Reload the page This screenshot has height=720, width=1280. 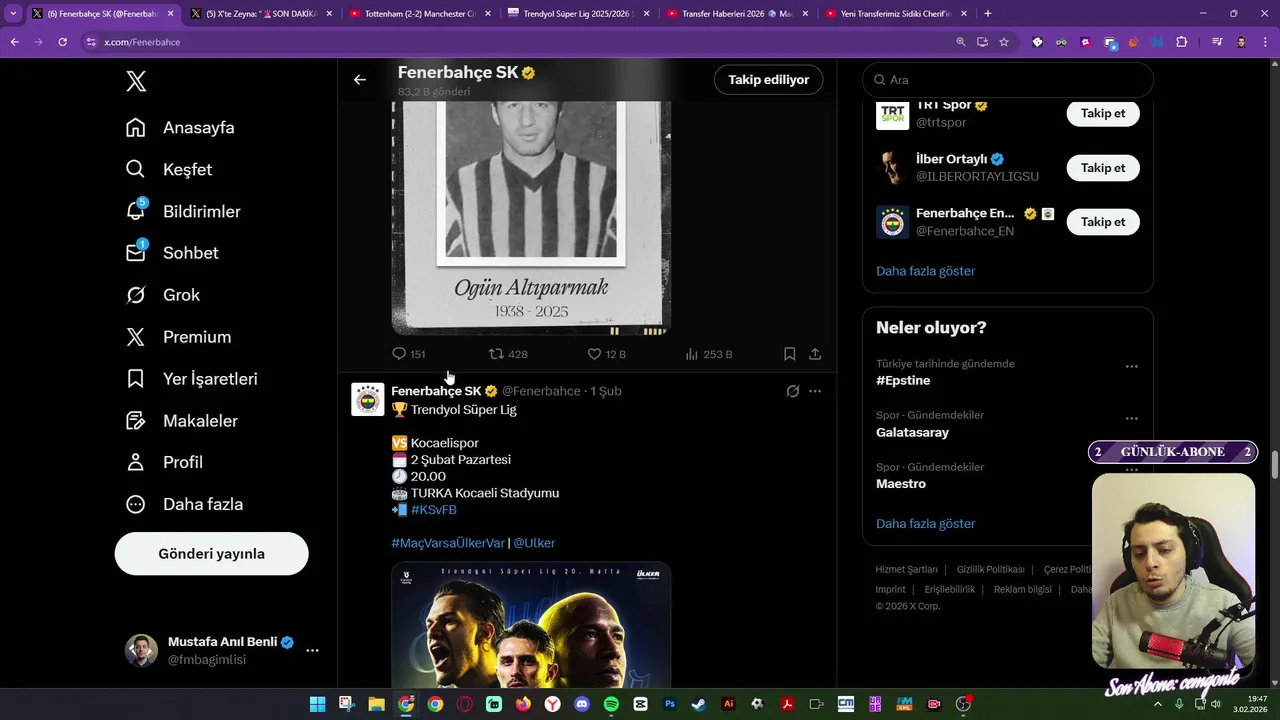coord(62,42)
